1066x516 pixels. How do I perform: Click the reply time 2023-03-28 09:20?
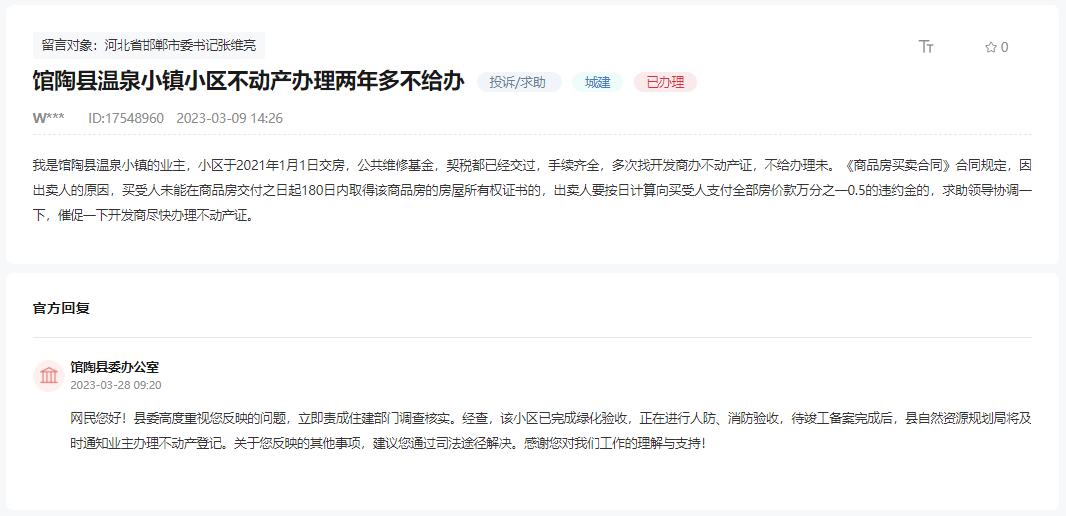click(116, 385)
